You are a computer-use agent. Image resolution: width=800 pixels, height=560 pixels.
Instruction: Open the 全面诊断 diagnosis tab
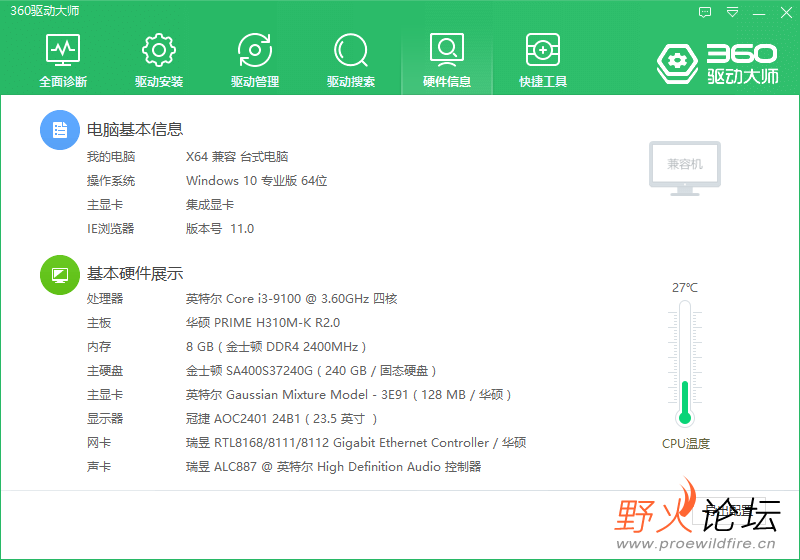pyautogui.click(x=63, y=60)
